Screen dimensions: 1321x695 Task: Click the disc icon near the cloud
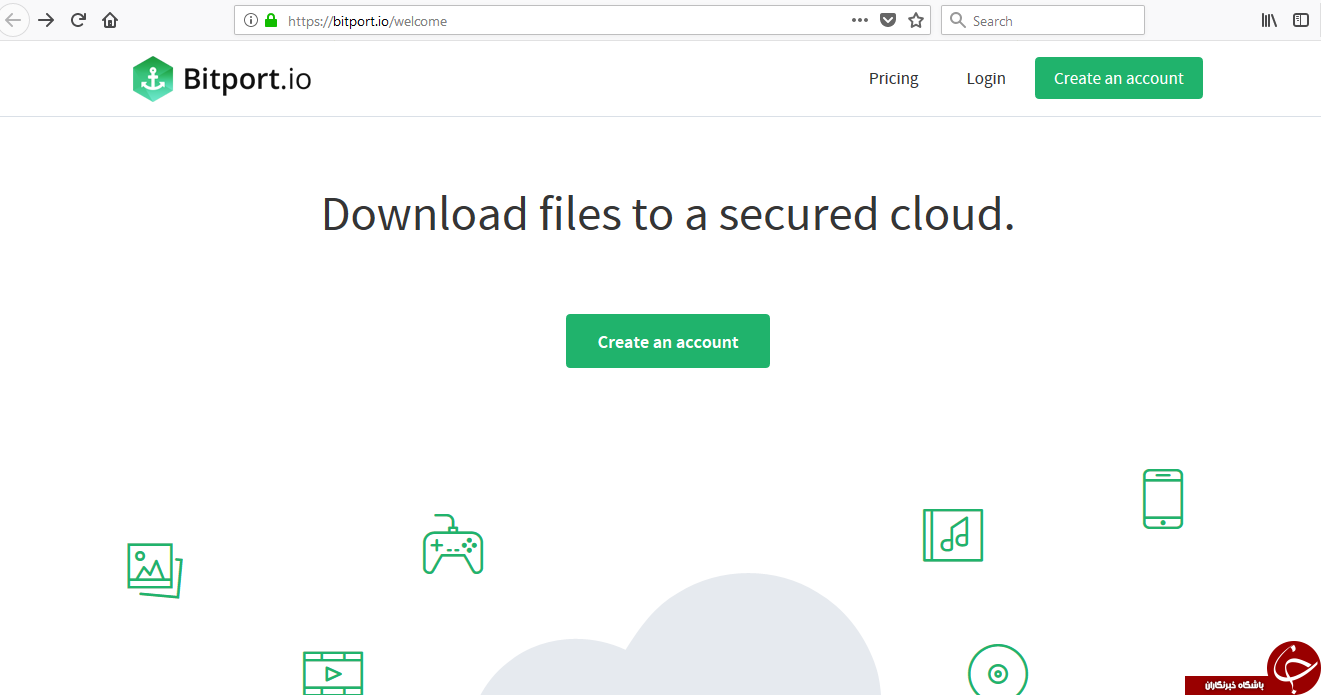[x=998, y=670]
